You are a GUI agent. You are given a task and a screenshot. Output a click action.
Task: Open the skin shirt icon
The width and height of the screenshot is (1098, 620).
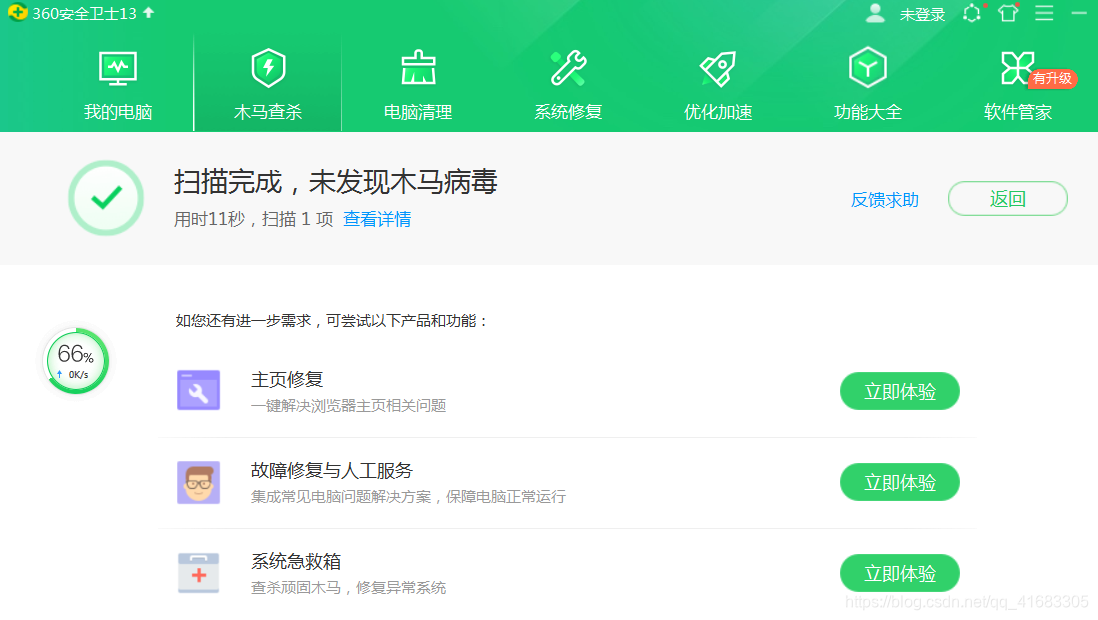pyautogui.click(x=1008, y=13)
